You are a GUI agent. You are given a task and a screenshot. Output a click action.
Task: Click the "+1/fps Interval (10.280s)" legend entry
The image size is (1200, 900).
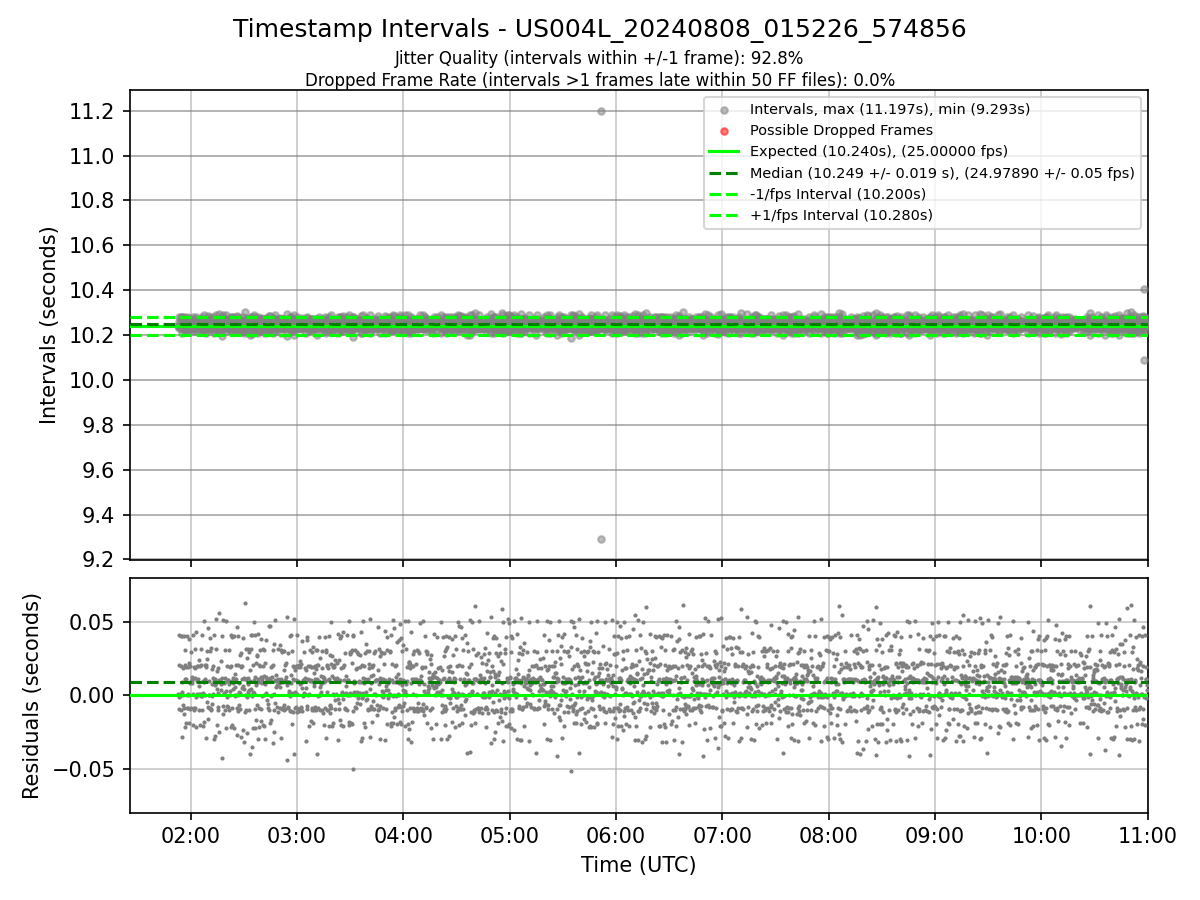(841, 215)
